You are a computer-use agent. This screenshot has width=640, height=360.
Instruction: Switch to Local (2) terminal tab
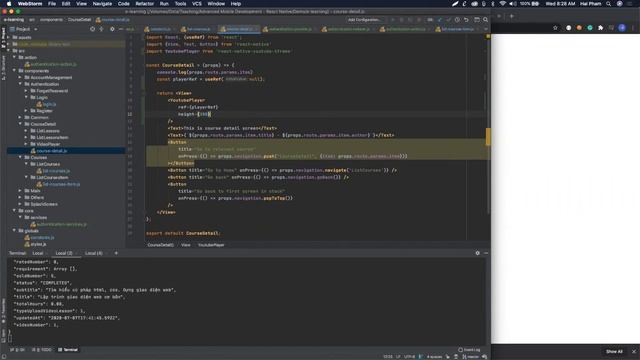[64, 253]
